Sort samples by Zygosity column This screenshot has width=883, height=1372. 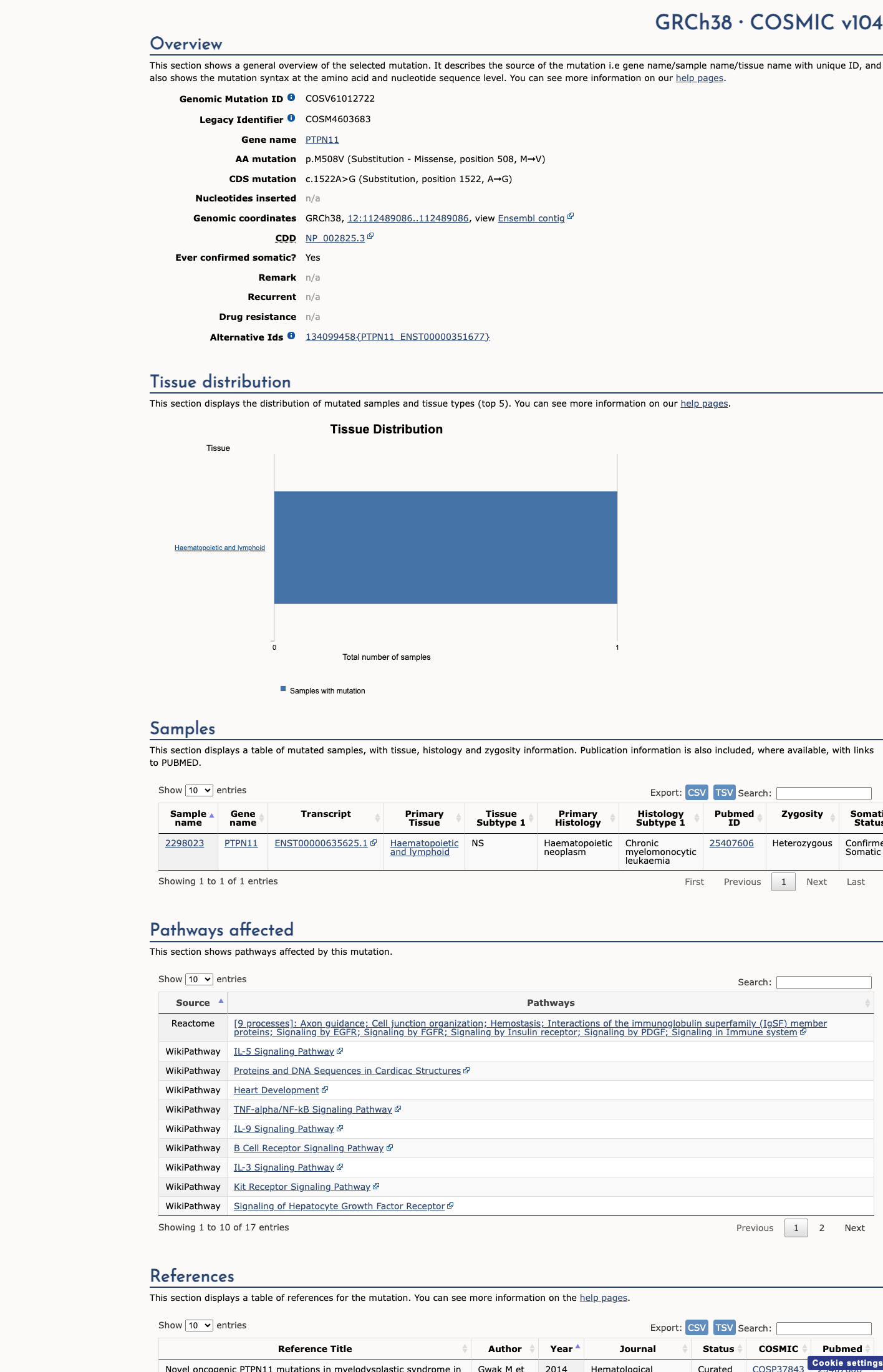(x=802, y=818)
